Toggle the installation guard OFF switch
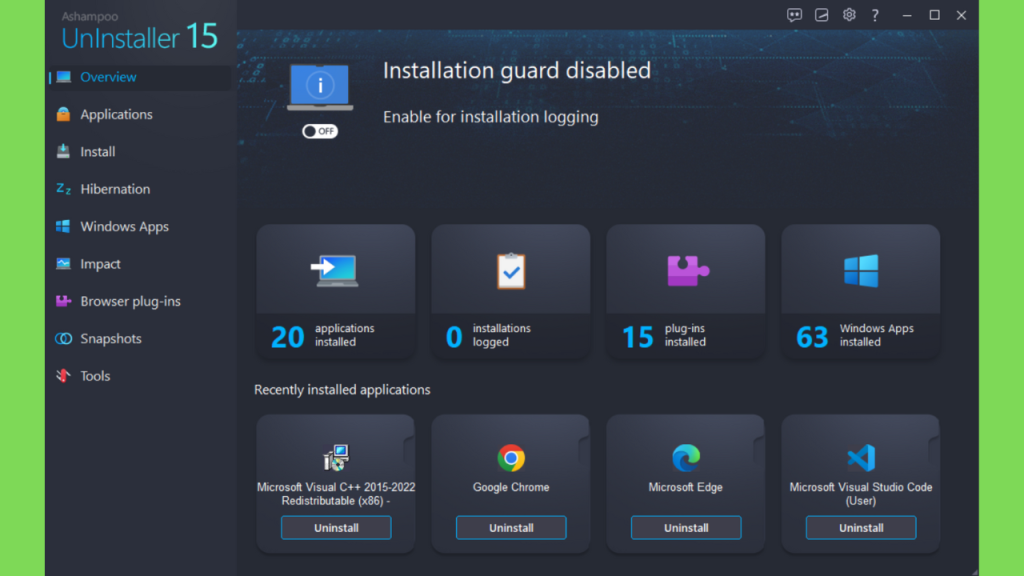The image size is (1024, 576). click(x=320, y=131)
